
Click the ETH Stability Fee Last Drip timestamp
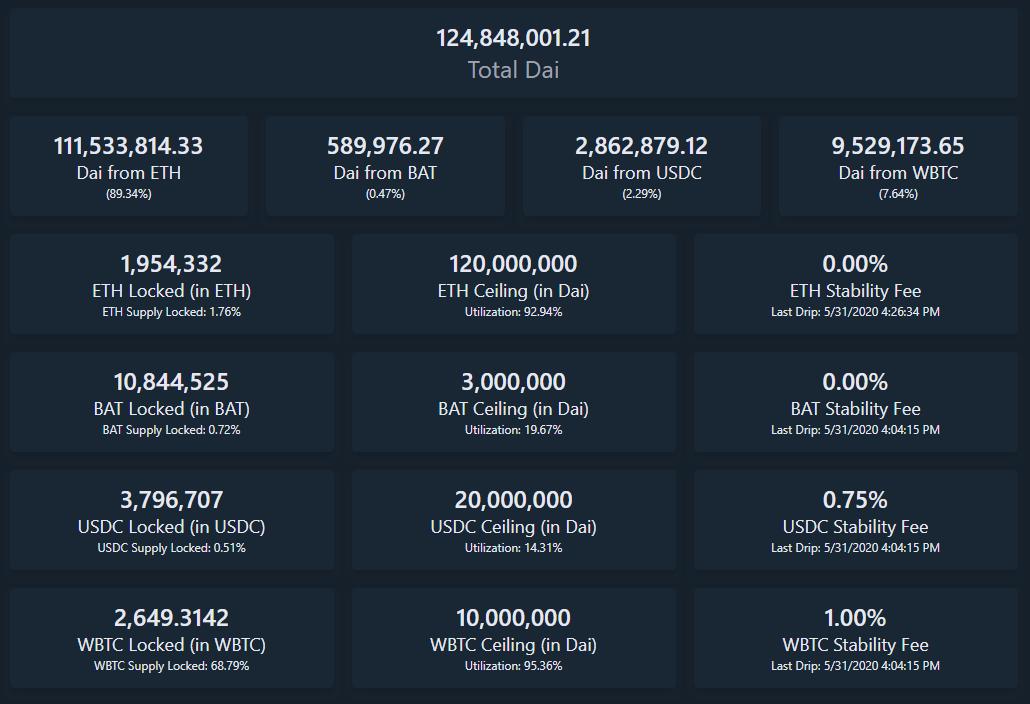pos(855,312)
